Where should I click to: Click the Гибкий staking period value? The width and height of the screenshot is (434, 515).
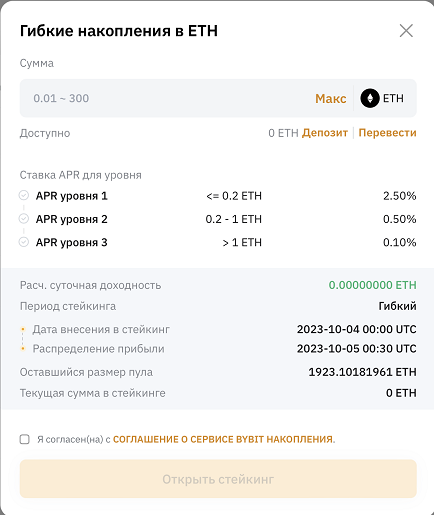point(397,306)
